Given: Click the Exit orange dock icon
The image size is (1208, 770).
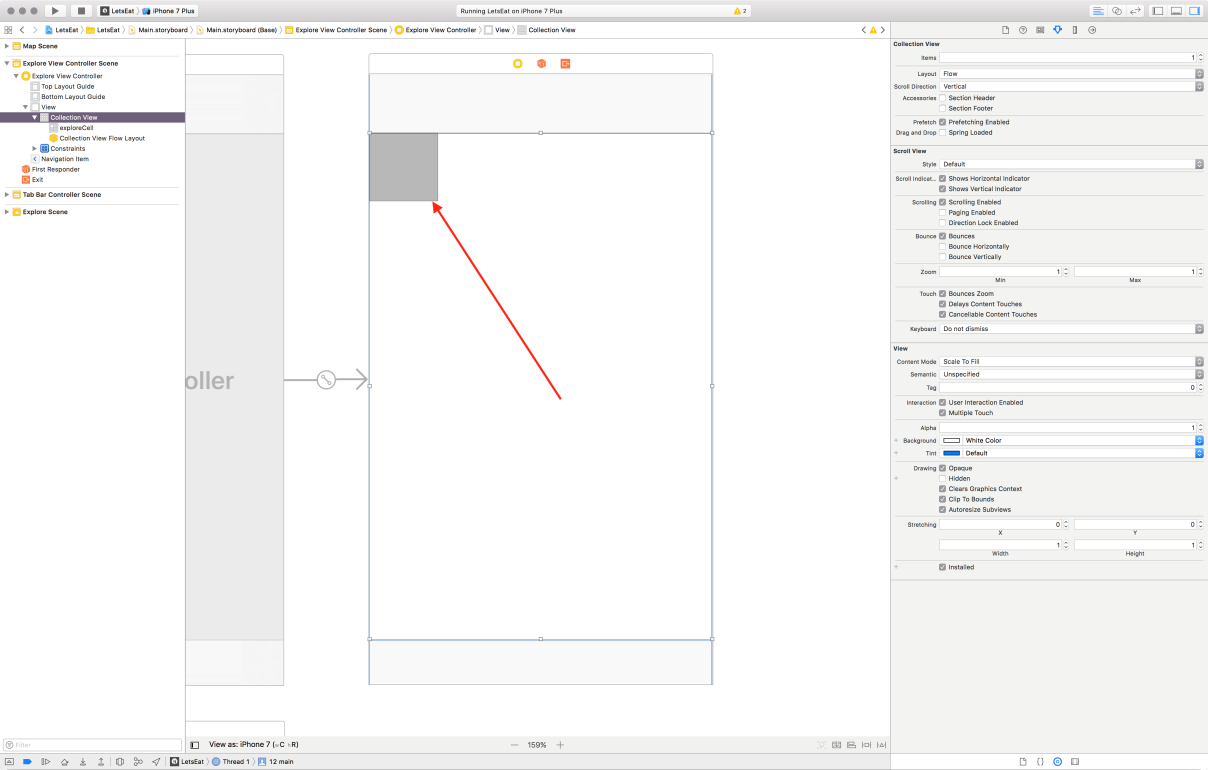Looking at the screenshot, I should 565,63.
